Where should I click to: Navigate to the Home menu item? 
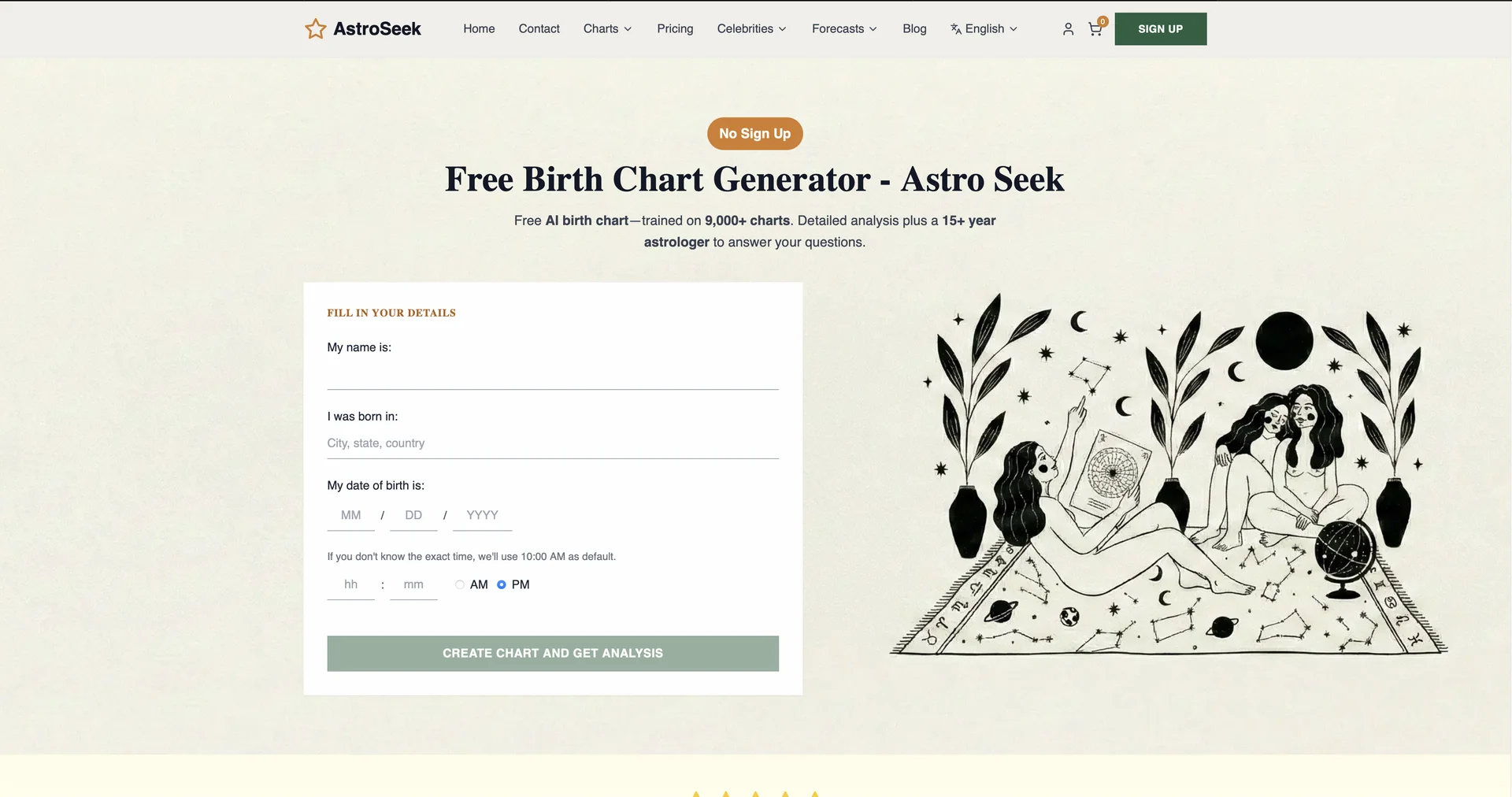click(478, 28)
